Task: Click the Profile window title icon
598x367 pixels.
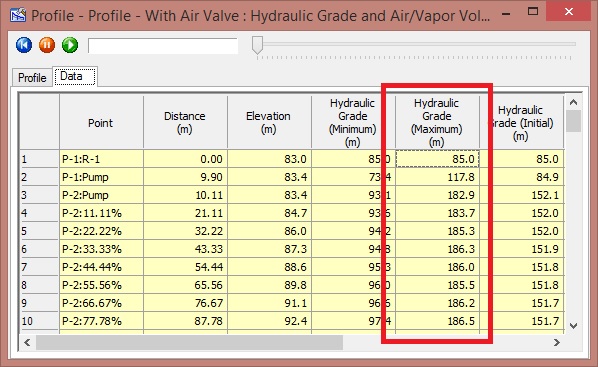Action: (18, 15)
